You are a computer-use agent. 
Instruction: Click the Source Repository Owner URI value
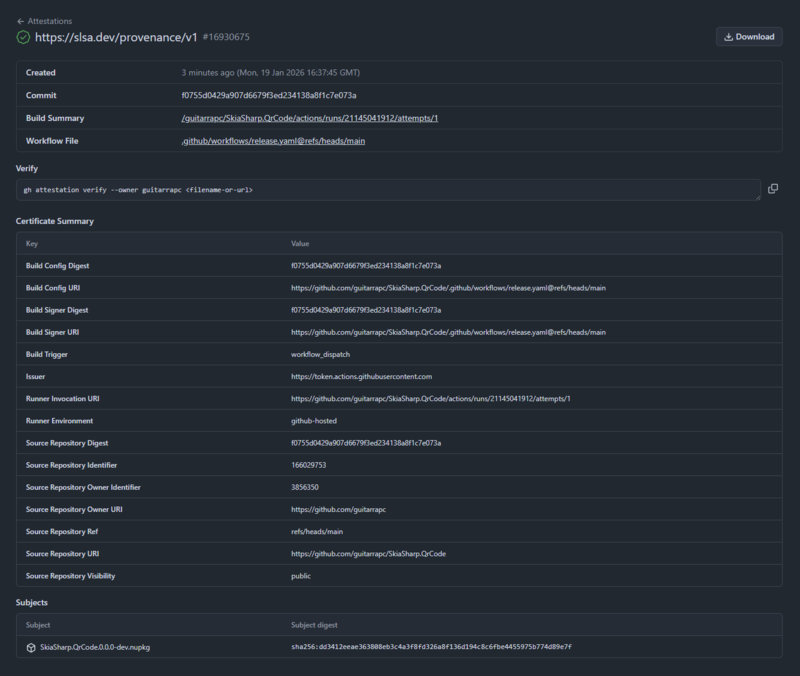coord(338,509)
